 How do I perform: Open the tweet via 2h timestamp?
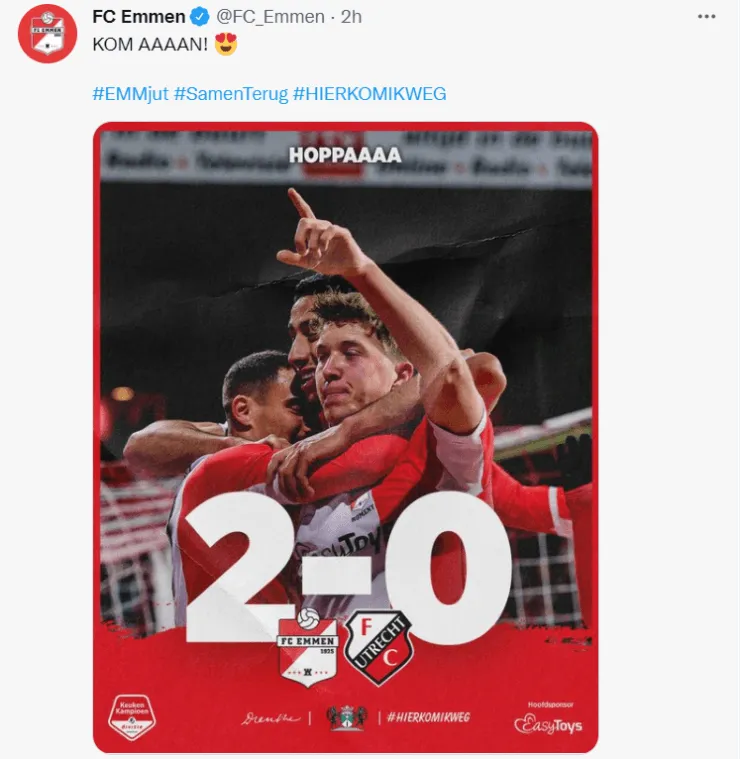click(351, 17)
